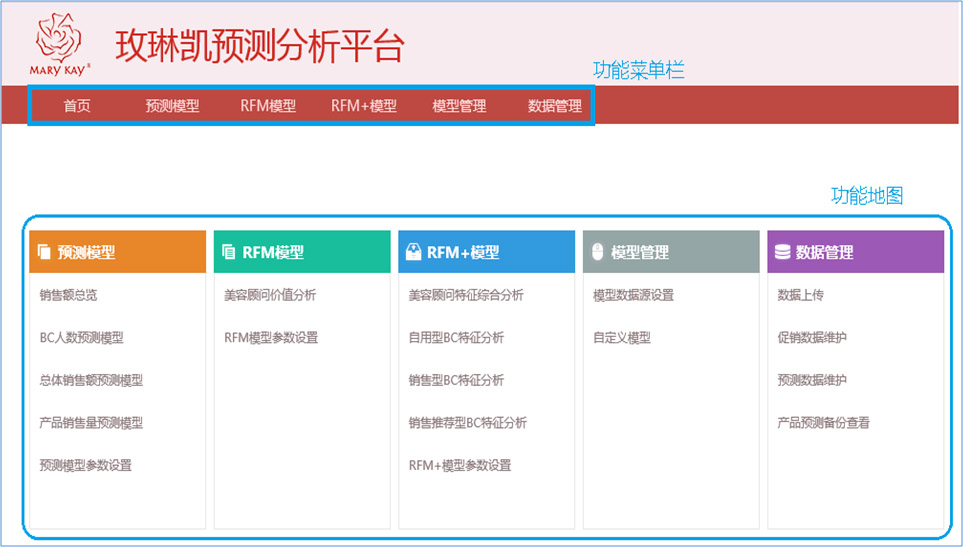Open the 销售额总览 link
Viewport: 963px width, 547px height.
[68, 295]
